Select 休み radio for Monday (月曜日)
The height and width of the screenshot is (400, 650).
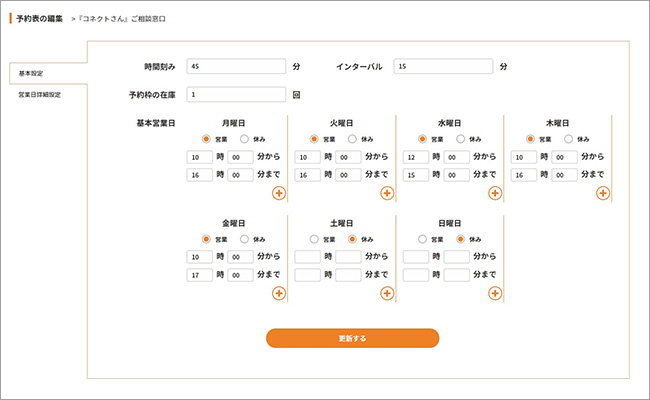[x=244, y=139]
